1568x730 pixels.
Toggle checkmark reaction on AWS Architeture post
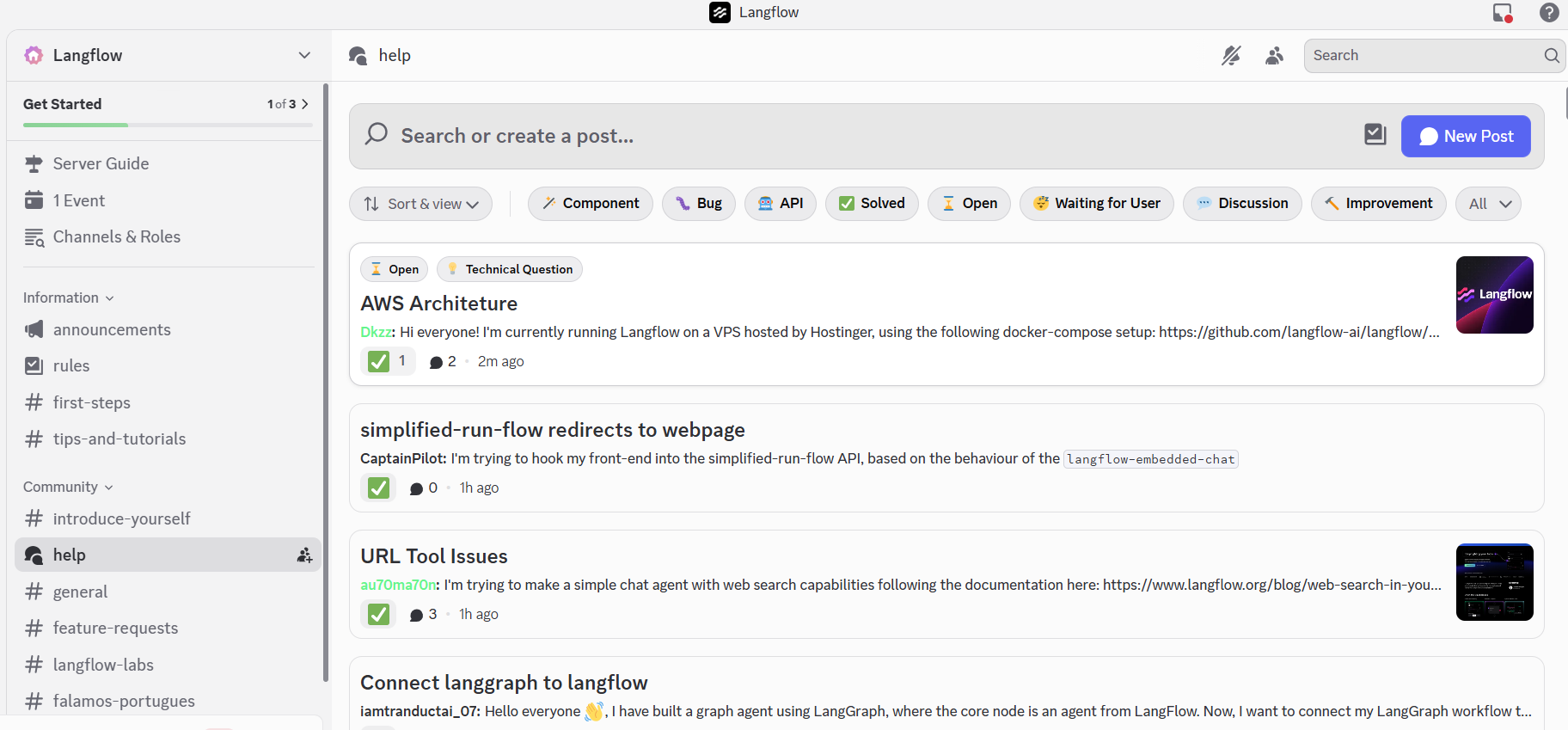click(388, 361)
